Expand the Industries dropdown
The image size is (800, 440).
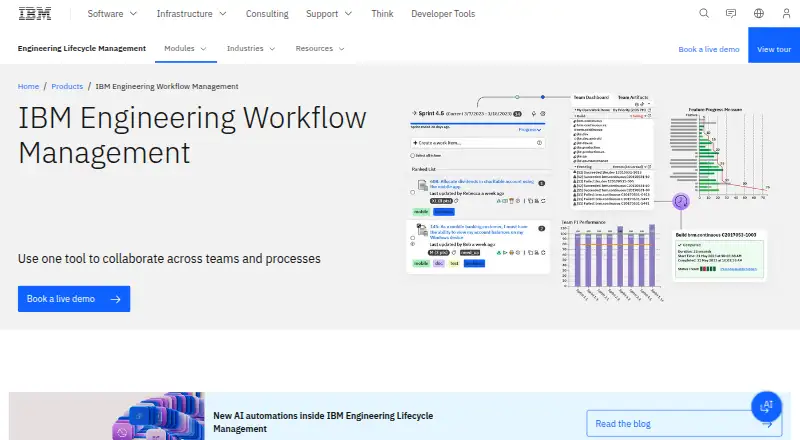[251, 48]
